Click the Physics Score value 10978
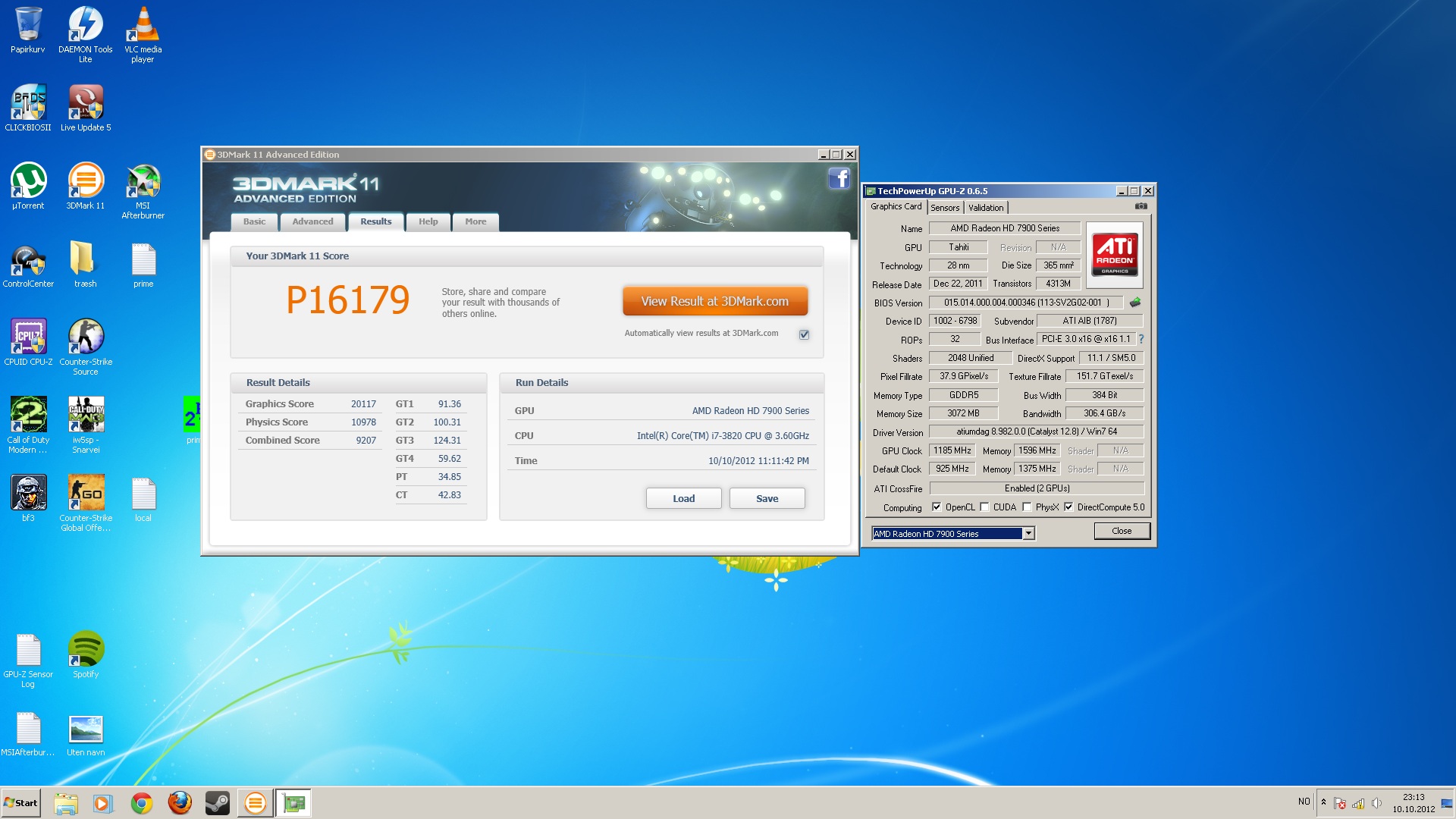Image resolution: width=1456 pixels, height=819 pixels. point(363,422)
